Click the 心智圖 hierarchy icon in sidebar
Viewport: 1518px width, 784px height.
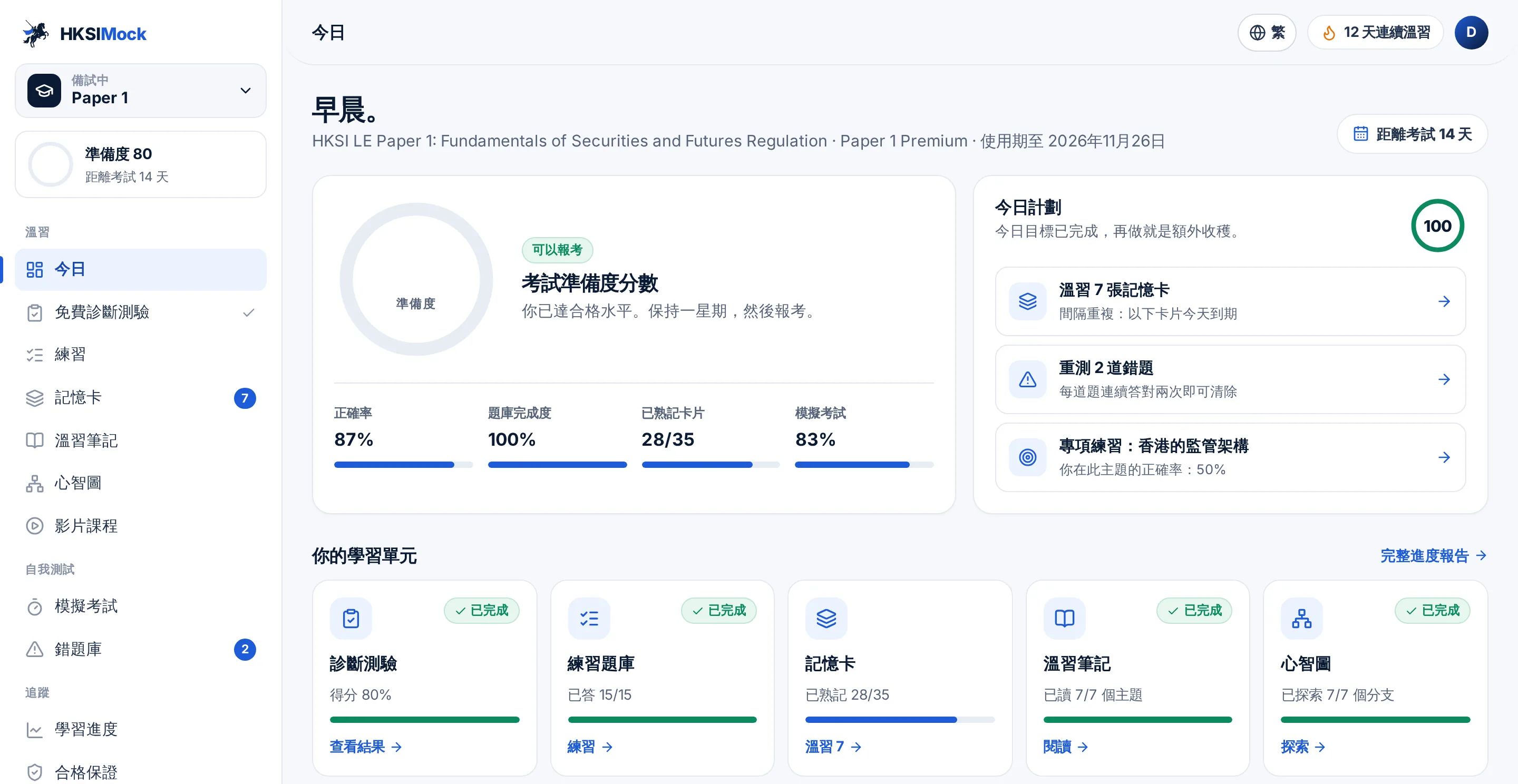35,484
